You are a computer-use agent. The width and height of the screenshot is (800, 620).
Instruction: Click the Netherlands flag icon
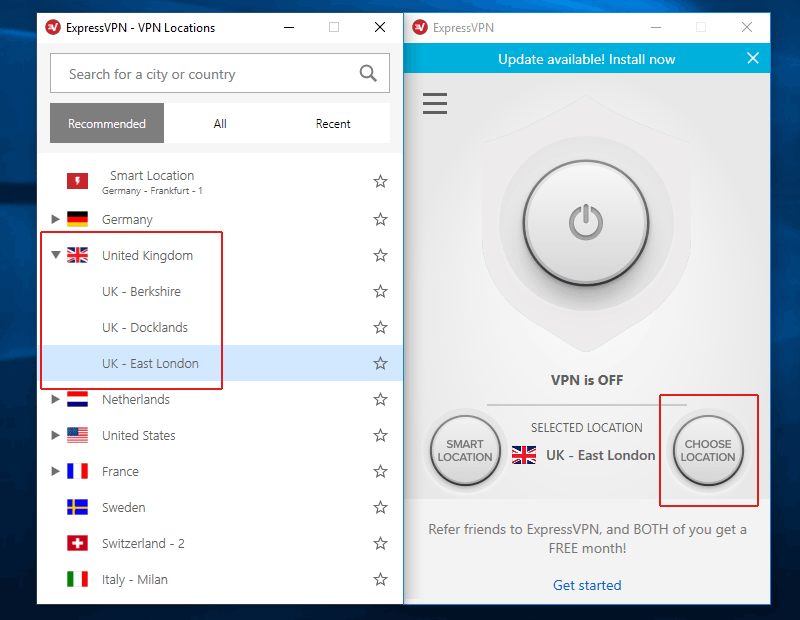pos(78,399)
